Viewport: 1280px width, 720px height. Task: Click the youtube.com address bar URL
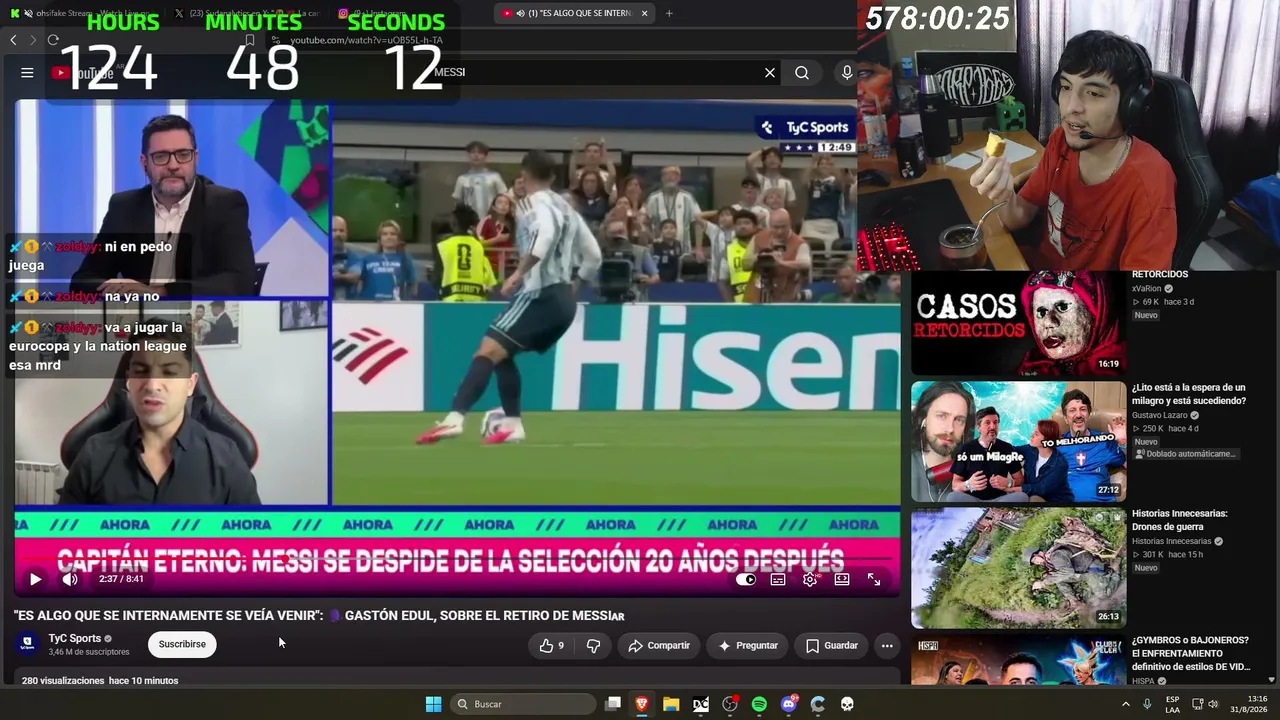(366, 40)
